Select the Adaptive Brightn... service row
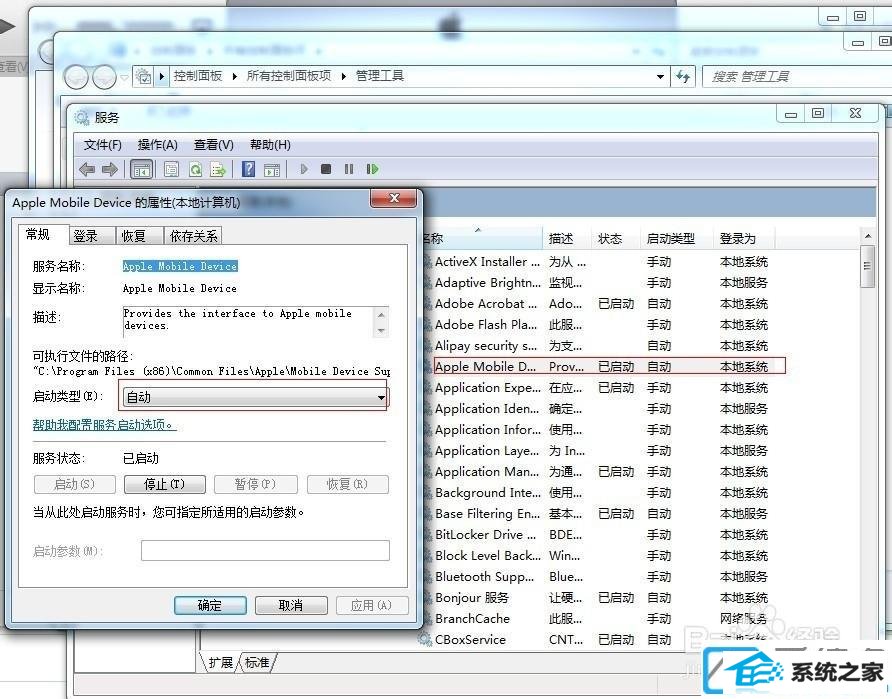 (x=597, y=283)
